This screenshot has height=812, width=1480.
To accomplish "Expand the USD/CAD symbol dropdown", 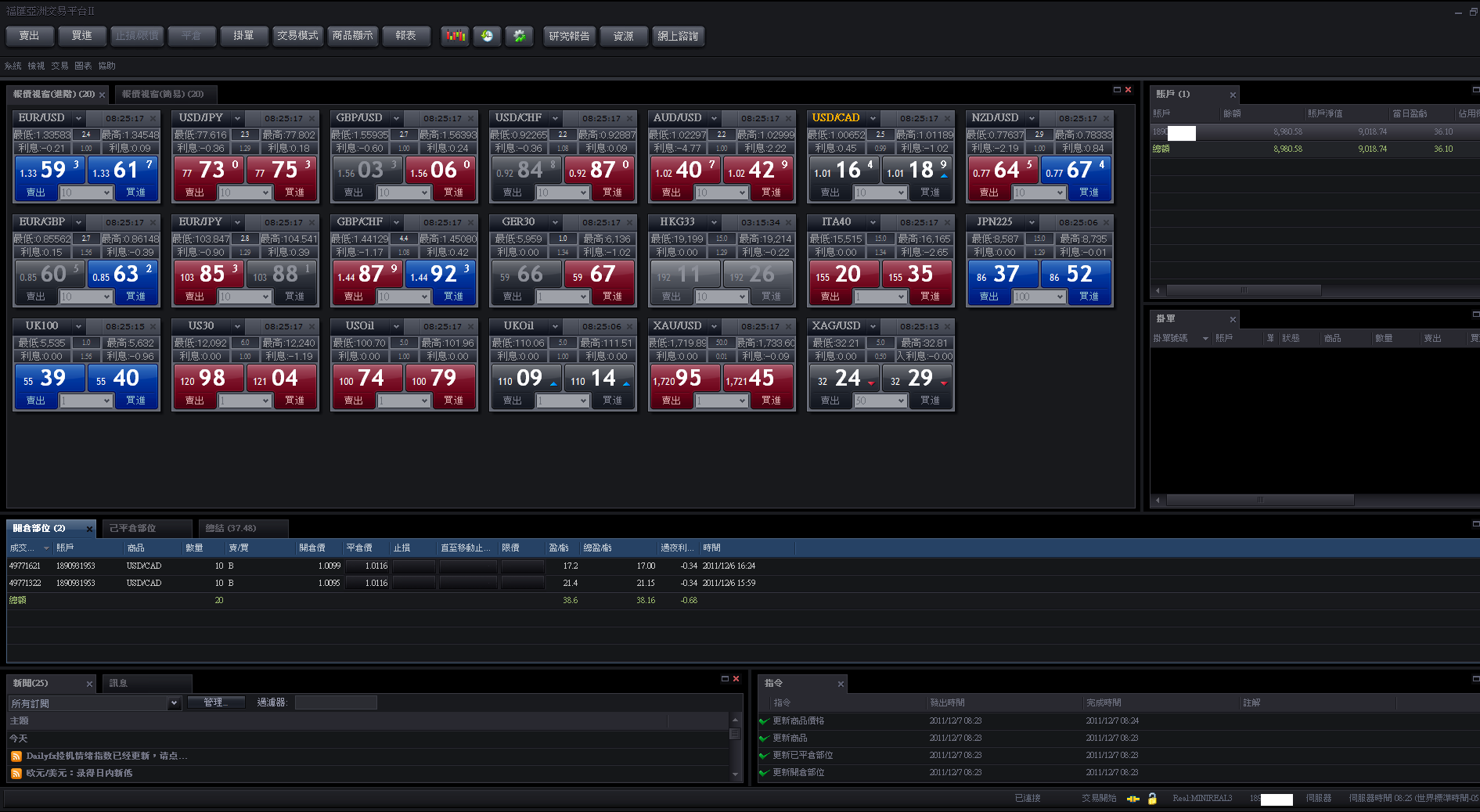I will (x=873, y=119).
